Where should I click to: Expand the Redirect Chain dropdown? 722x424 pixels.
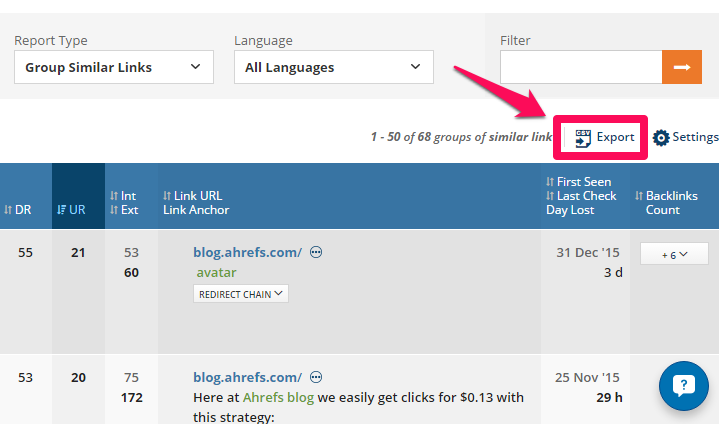241,294
